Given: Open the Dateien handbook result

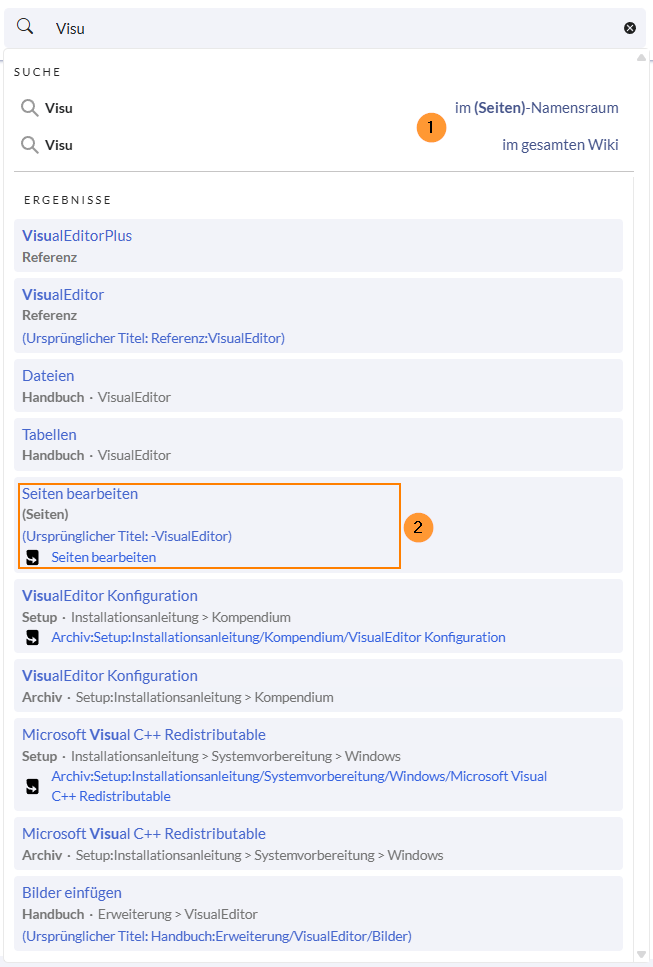Looking at the screenshot, I should click(48, 376).
